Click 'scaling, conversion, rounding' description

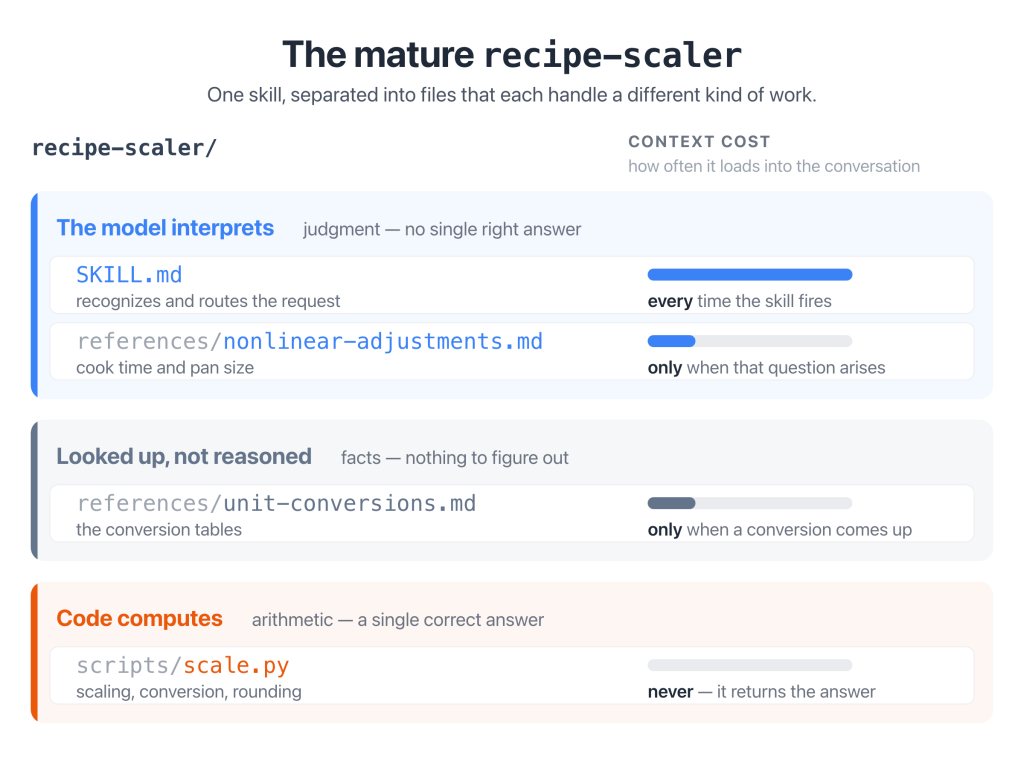pyautogui.click(x=189, y=692)
